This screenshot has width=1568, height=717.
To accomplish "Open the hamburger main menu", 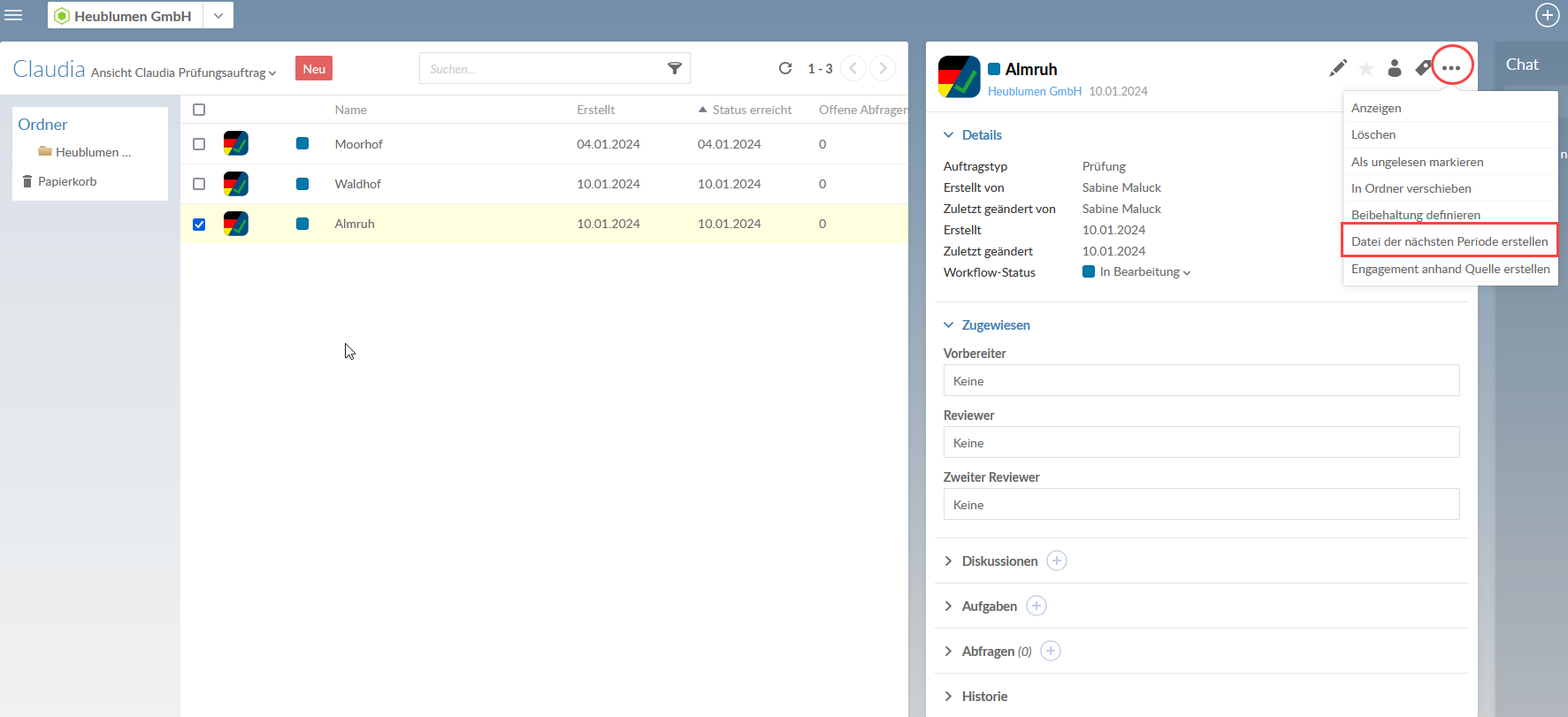I will [x=13, y=15].
